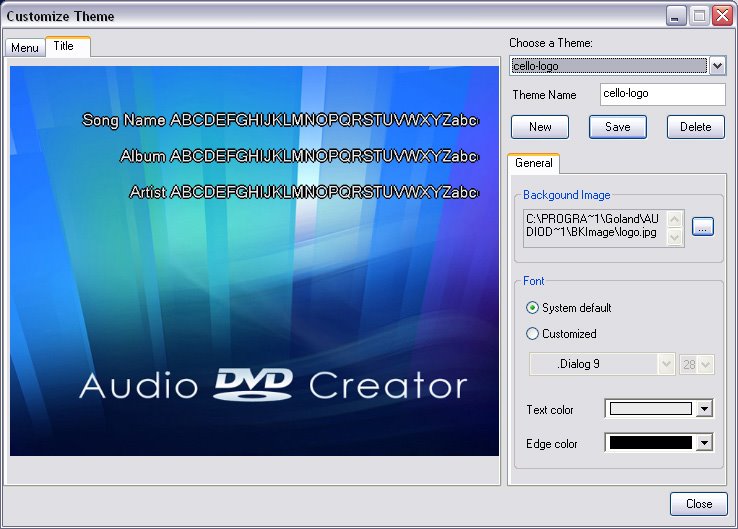Close window with red X button
This screenshot has height=529, width=738.
(x=722, y=16)
